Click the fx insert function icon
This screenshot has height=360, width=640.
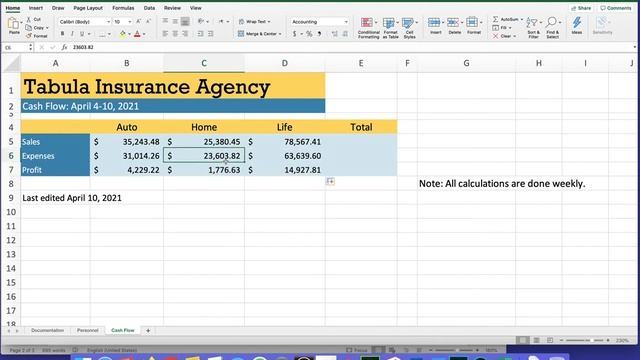coord(64,47)
